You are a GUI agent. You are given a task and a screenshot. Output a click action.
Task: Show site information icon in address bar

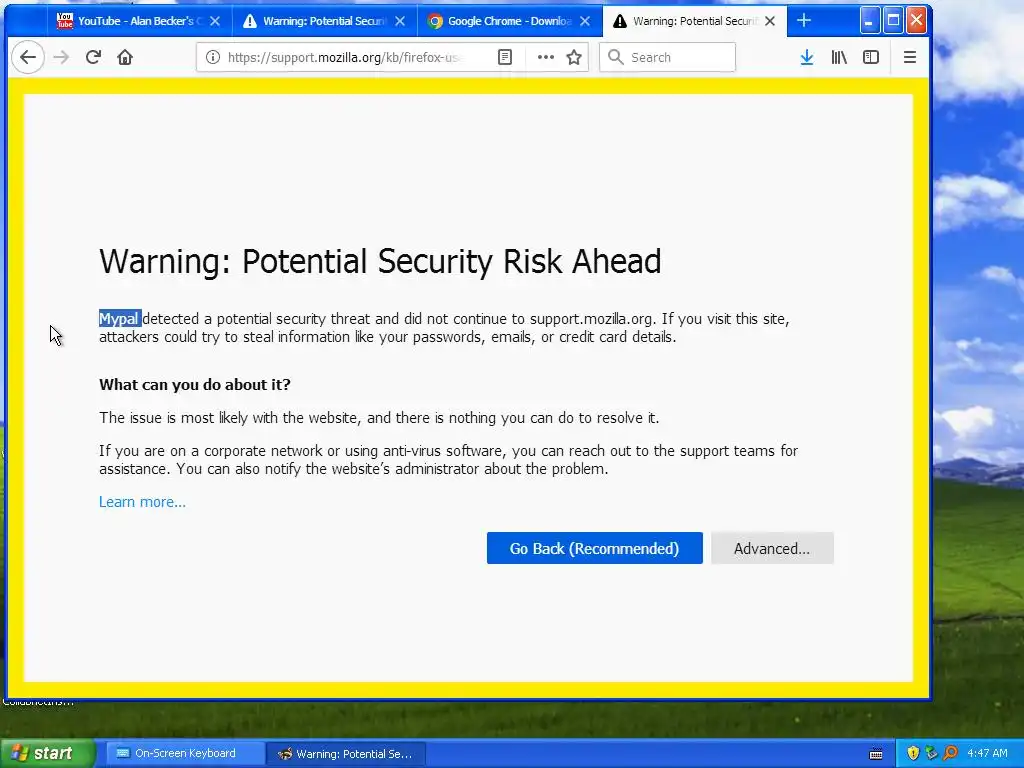click(212, 57)
